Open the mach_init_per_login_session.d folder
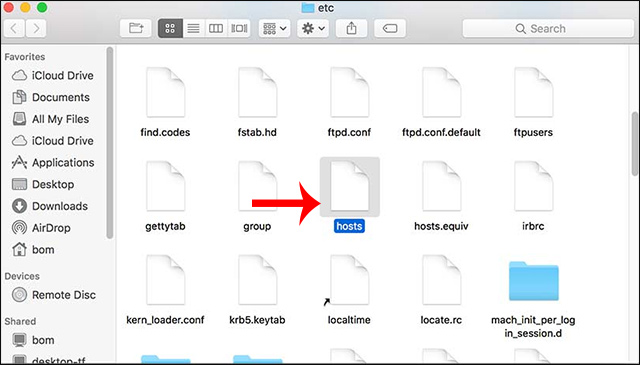 click(533, 297)
